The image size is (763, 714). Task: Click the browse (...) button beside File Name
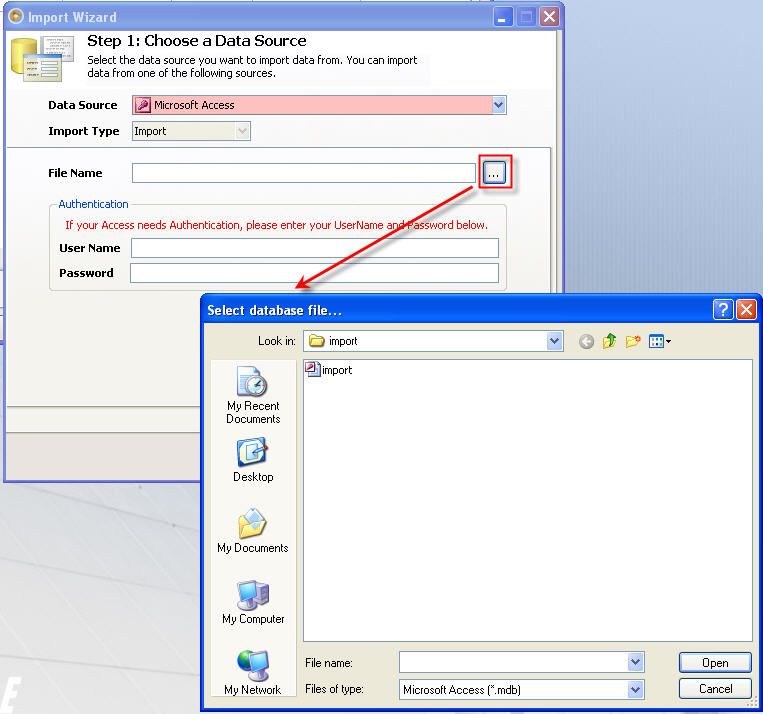pos(494,173)
